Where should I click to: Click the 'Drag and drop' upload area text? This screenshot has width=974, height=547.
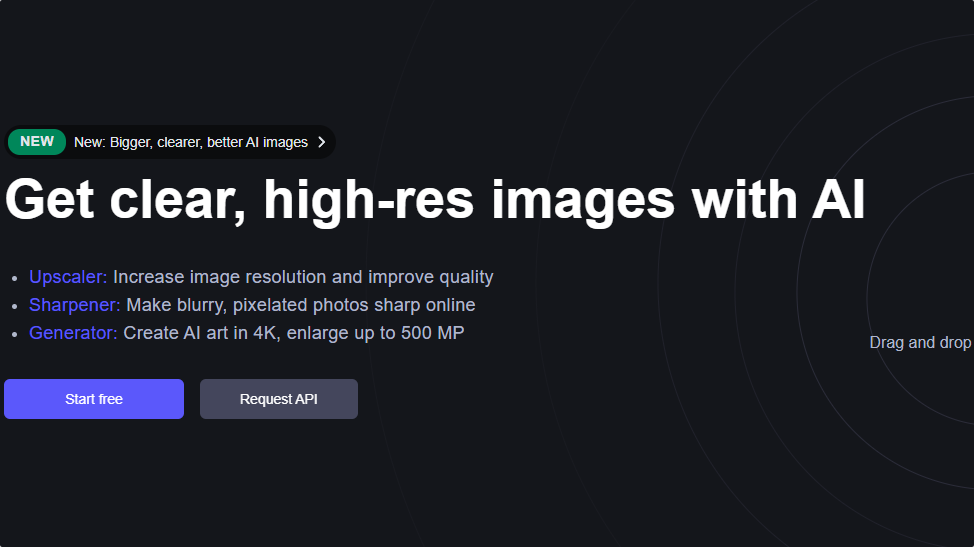click(x=921, y=343)
